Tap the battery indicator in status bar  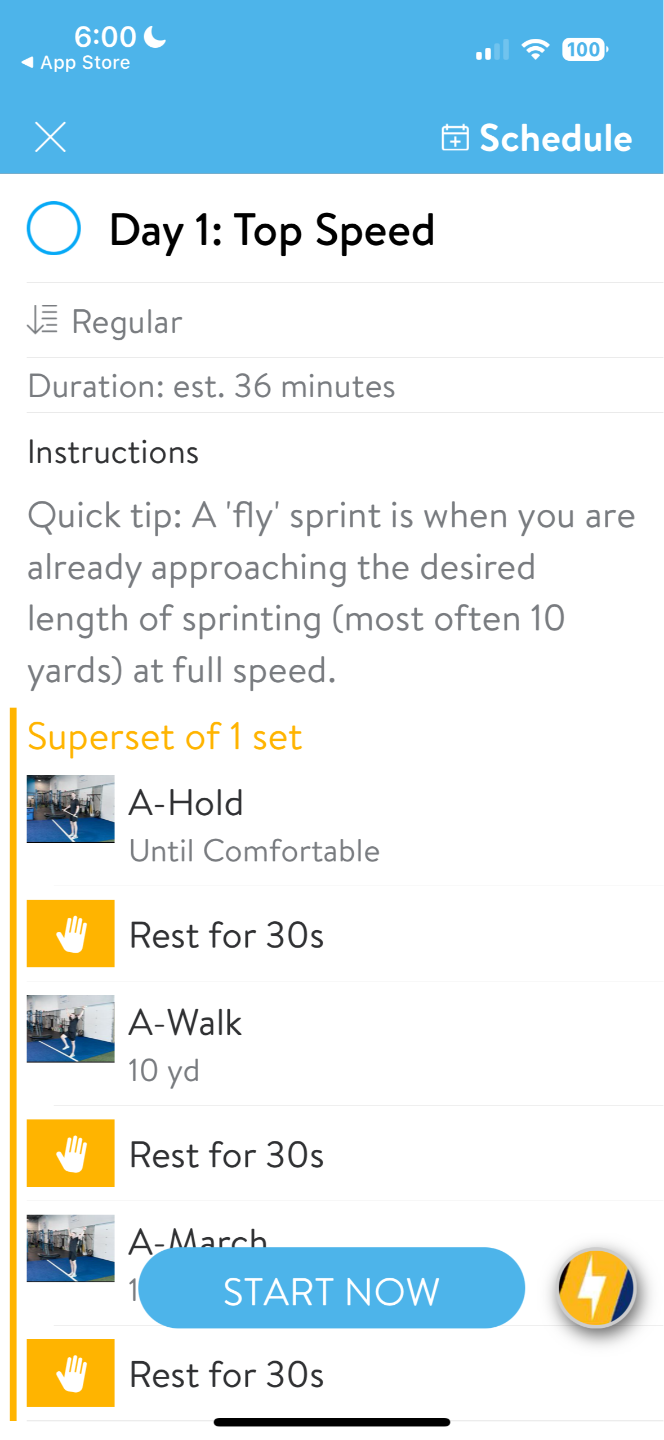click(585, 49)
